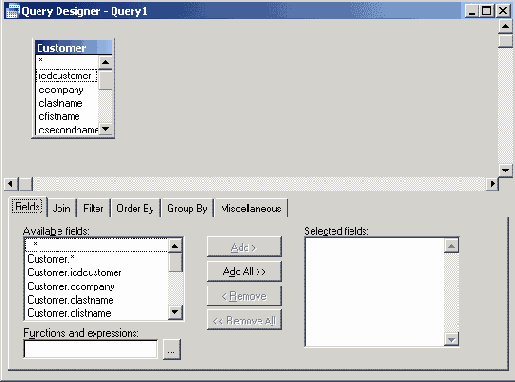Click Selected fields scroll up arrow

tap(451, 246)
